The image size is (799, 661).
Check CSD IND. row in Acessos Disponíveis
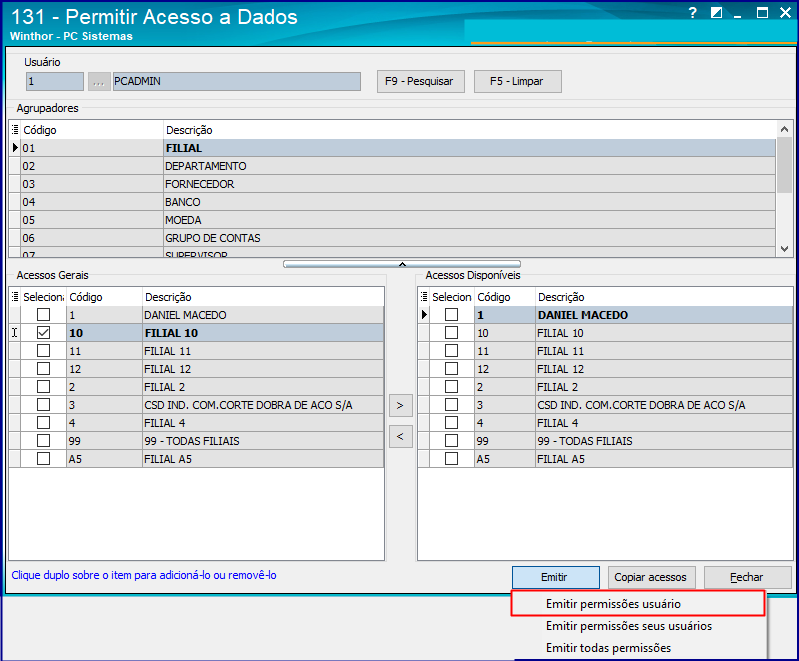pos(451,405)
